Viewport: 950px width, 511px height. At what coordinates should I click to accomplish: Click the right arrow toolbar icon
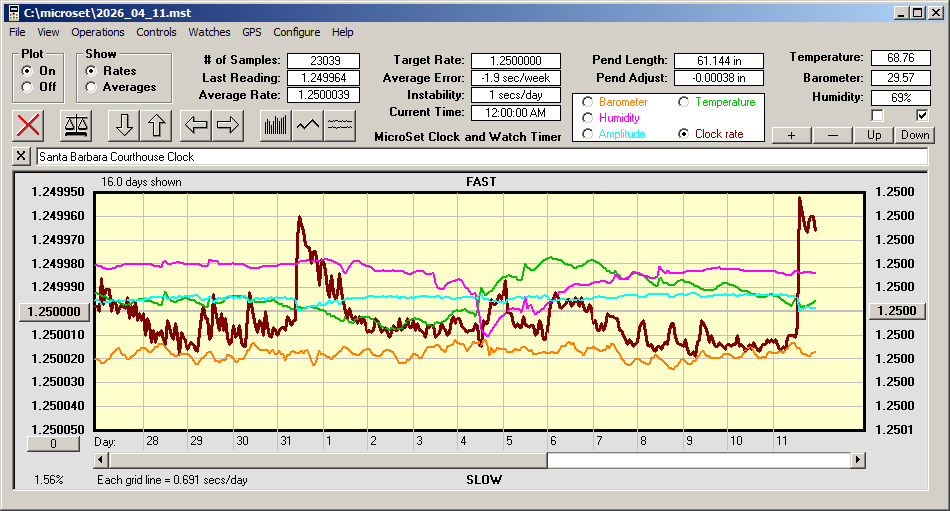[x=228, y=126]
